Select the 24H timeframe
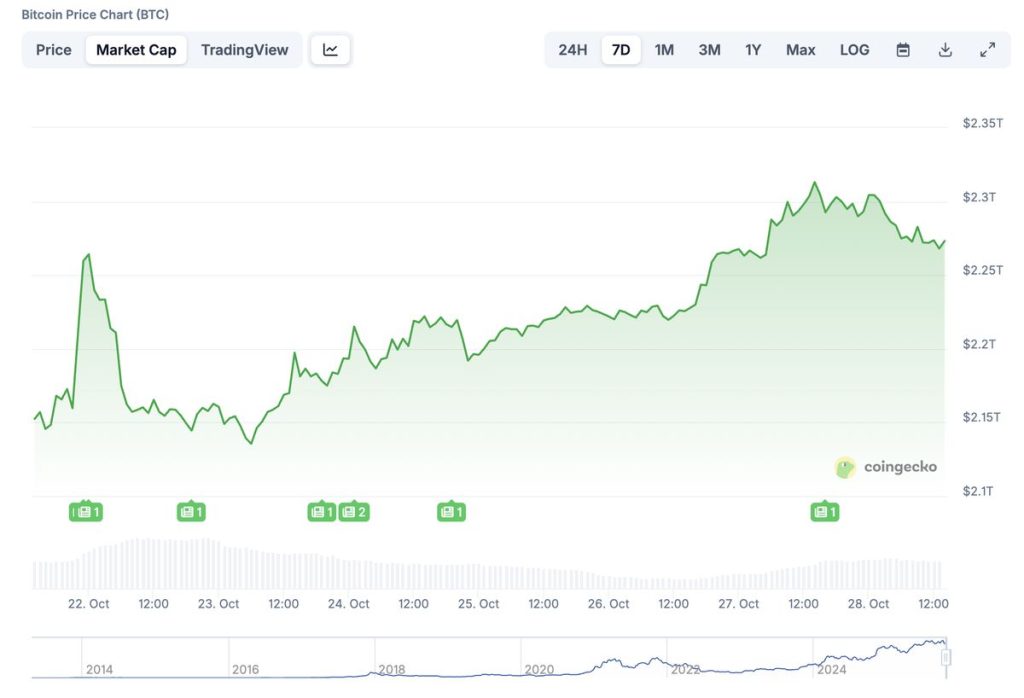Viewport: 1024px width, 698px height. click(x=573, y=49)
